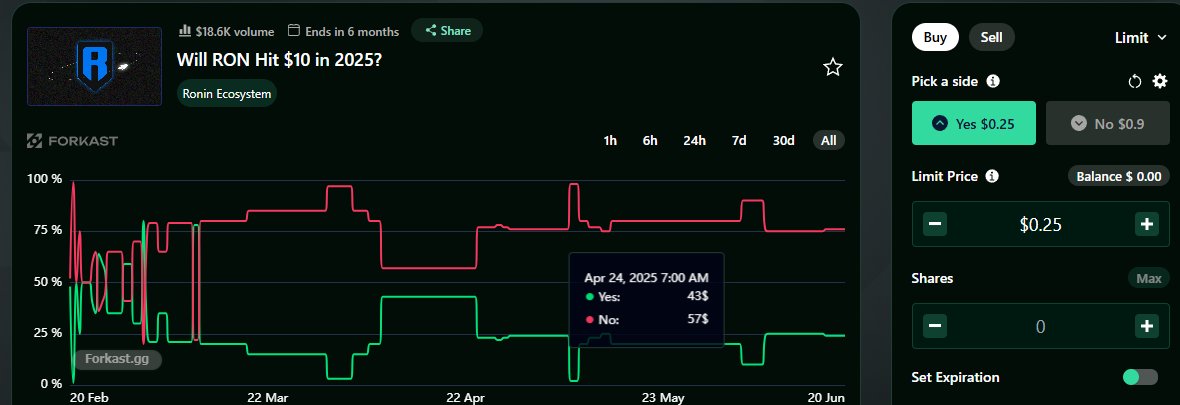Screen dimensions: 1180x405
Task: Increase limit price with plus button
Action: tap(1147, 224)
